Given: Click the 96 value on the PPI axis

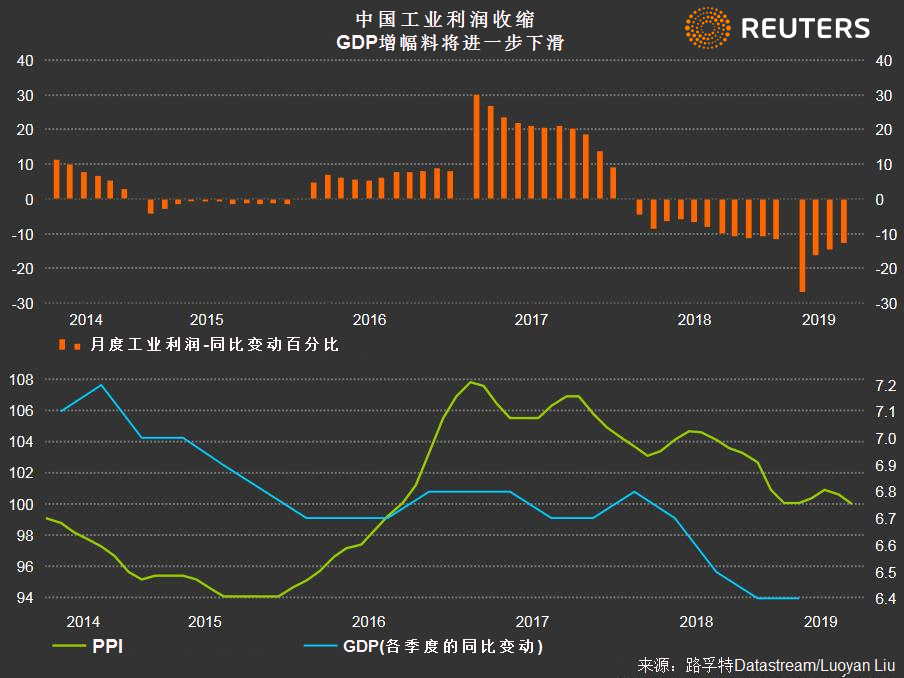Looking at the screenshot, I should (x=25, y=567).
